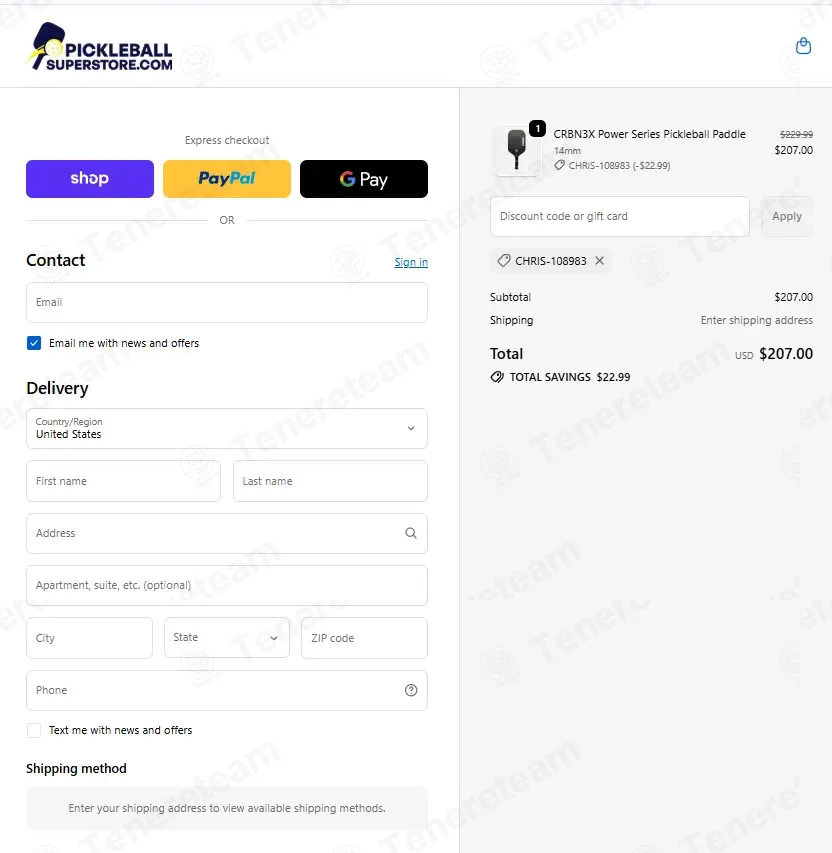Remove the CHRIS-108983 discount code
This screenshot has height=853, width=832.
pos(600,261)
